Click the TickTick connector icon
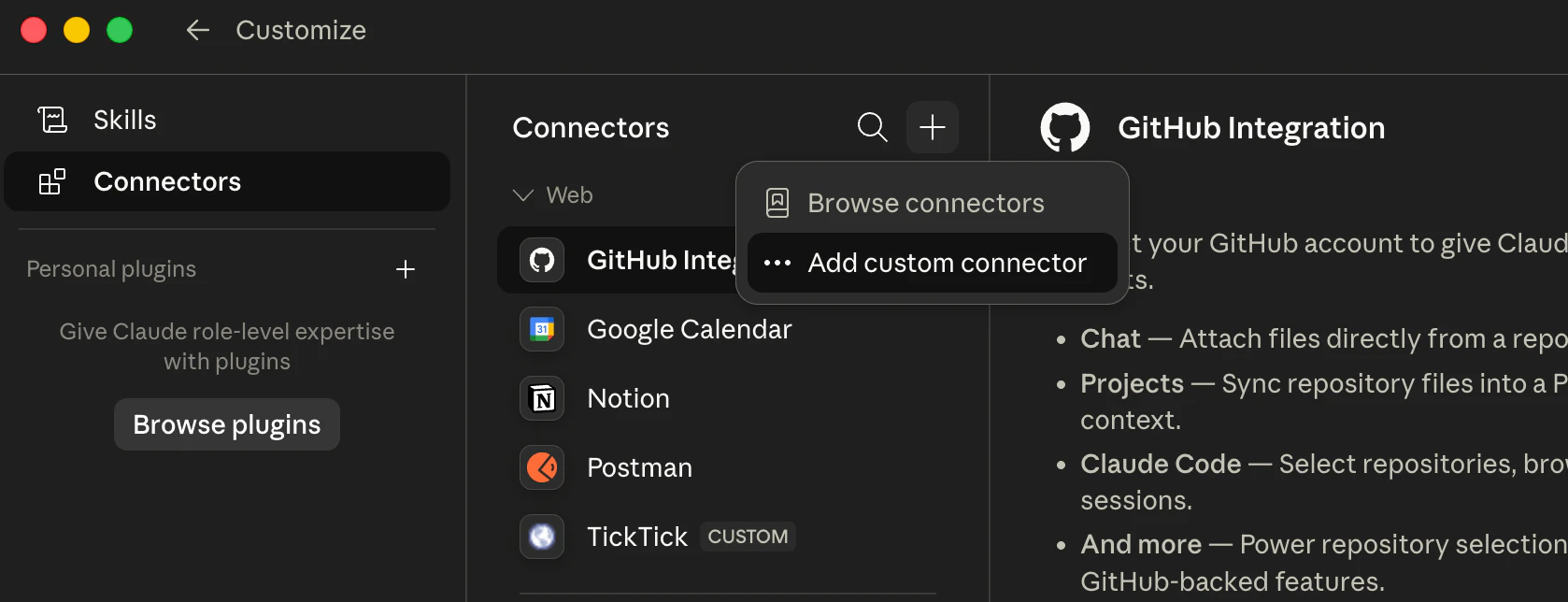Viewport: 1568px width, 602px height. pos(542,537)
